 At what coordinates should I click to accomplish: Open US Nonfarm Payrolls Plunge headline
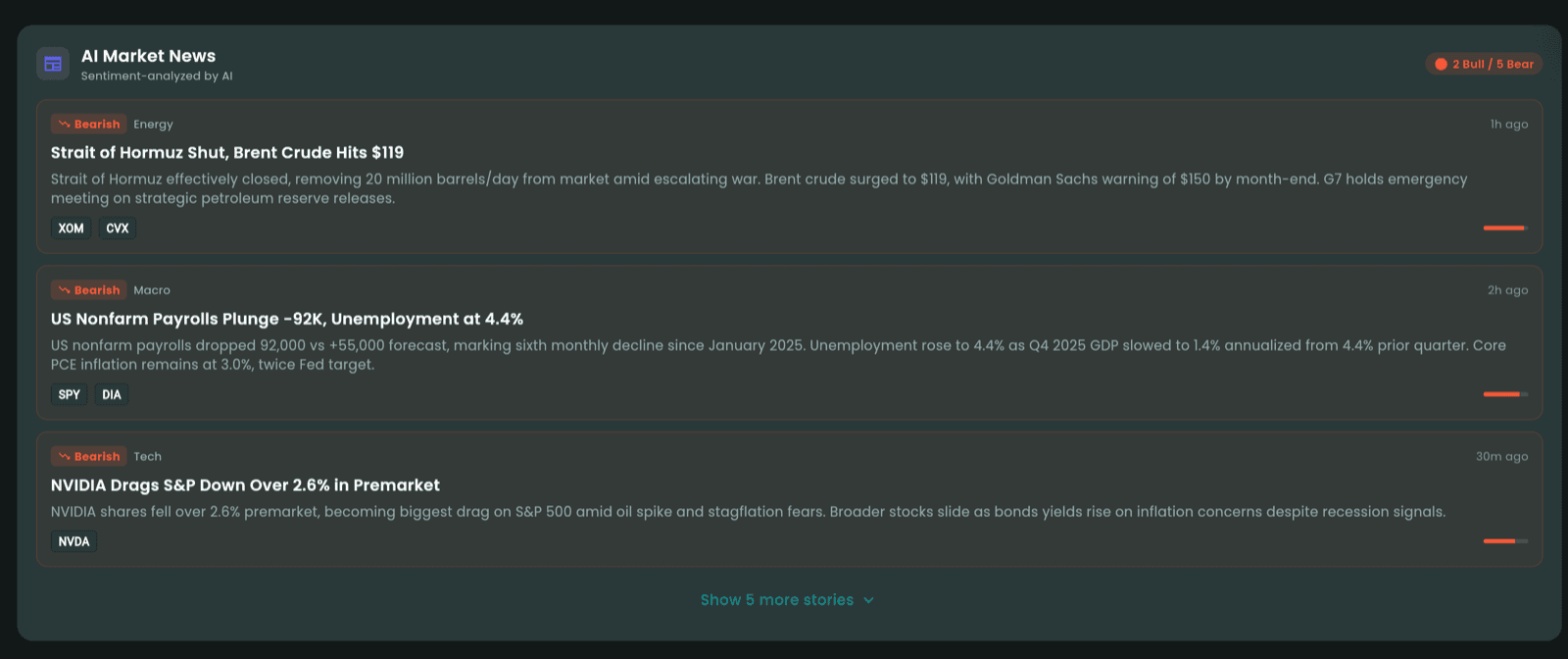287,320
